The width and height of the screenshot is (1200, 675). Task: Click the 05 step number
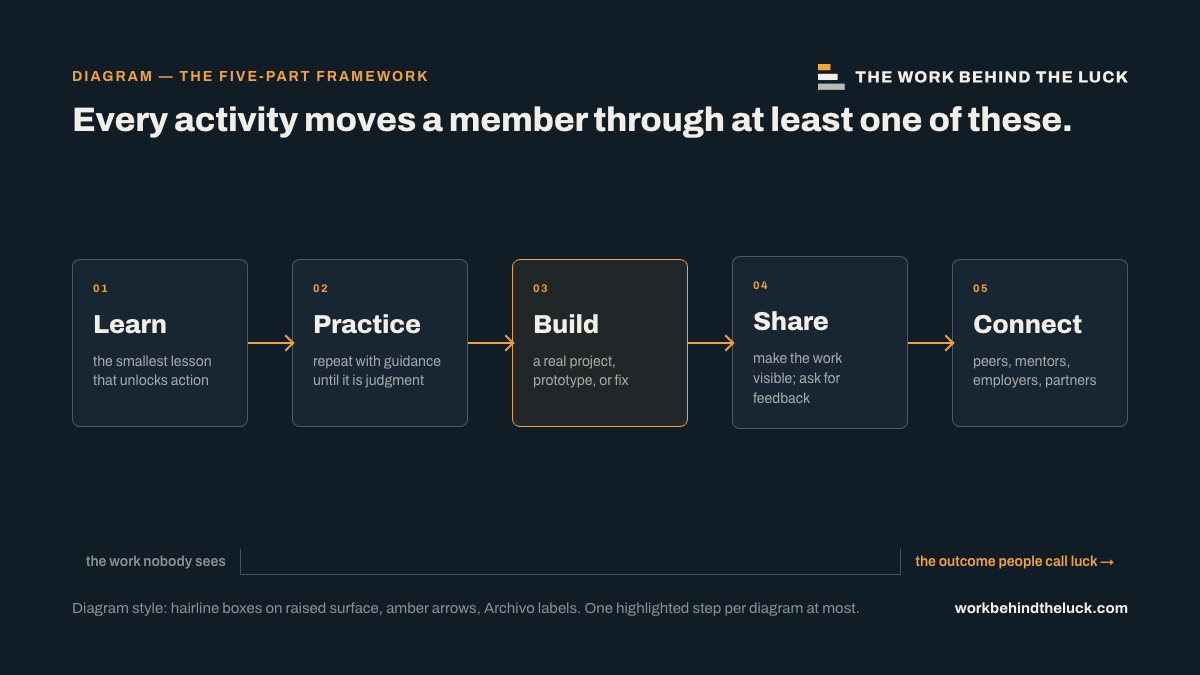pyautogui.click(x=981, y=288)
